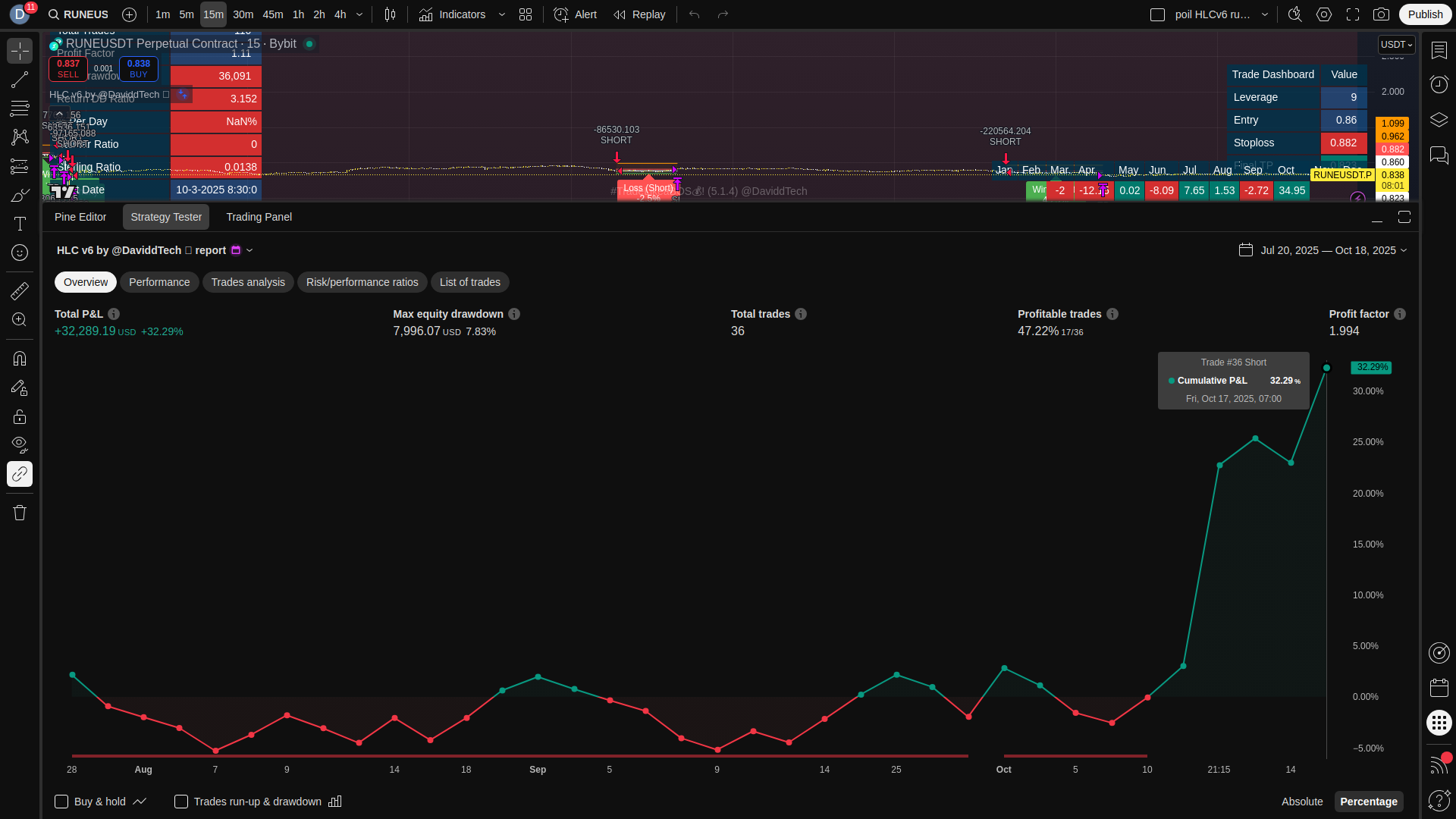Click the trash remove objects icon
Screen dimensions: 1456x819
pos(20,513)
